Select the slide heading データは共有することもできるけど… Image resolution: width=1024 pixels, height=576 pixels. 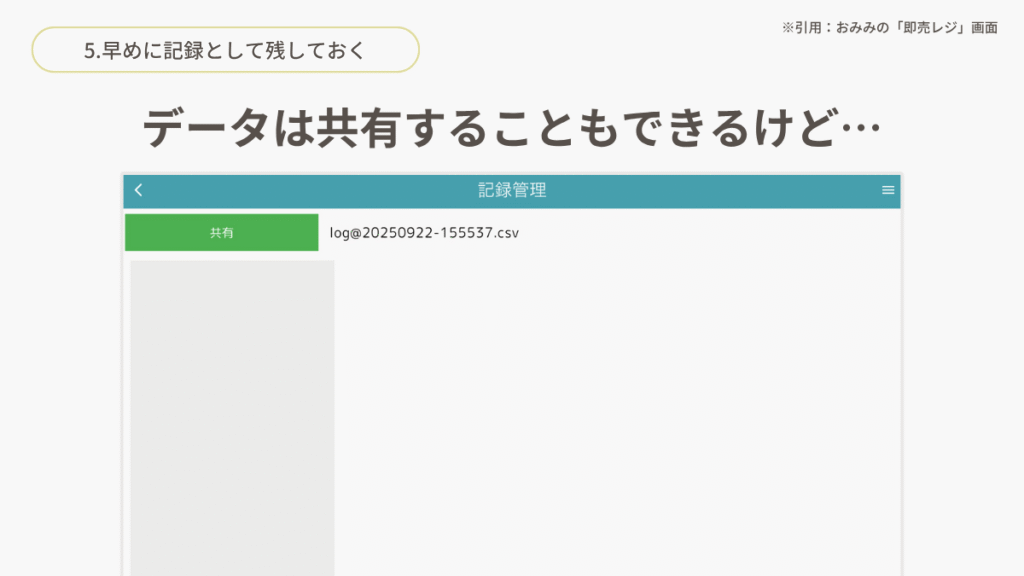(512, 129)
